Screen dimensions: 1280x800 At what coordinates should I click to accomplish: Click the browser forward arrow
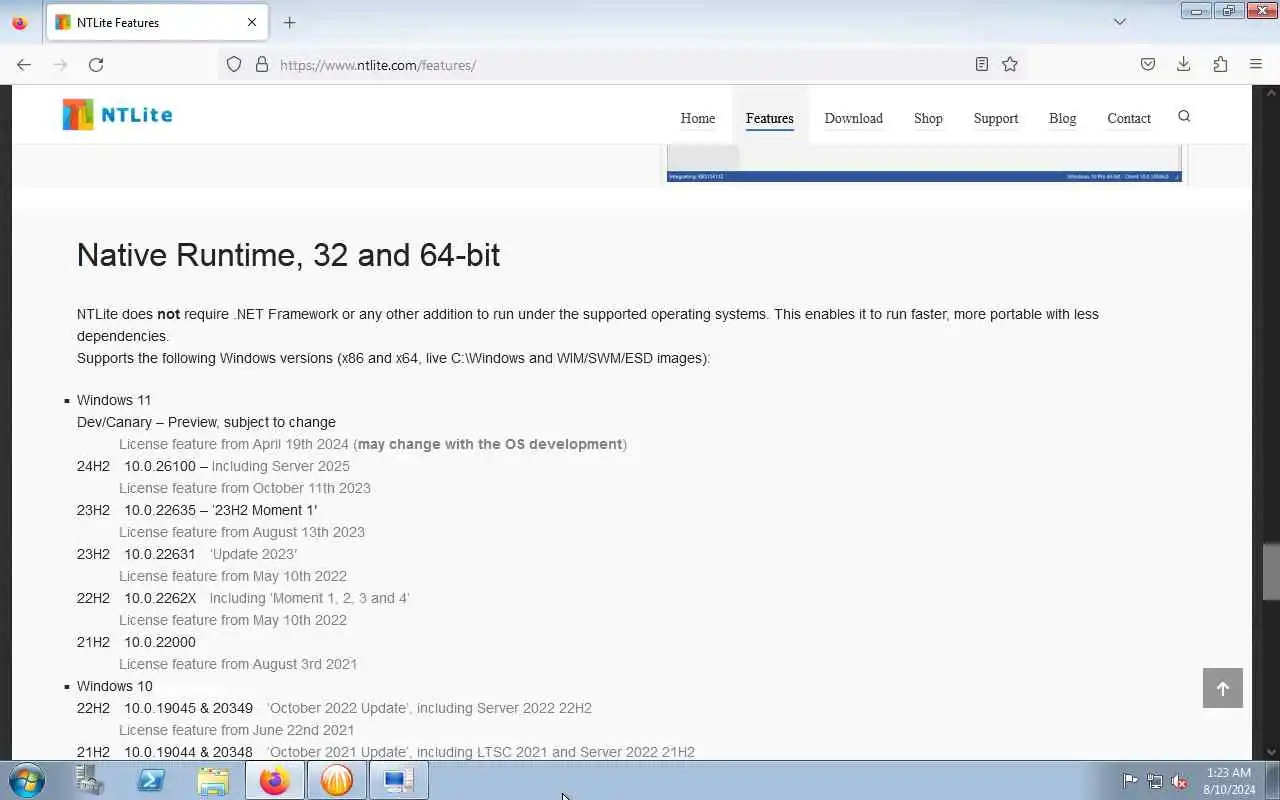(x=60, y=65)
